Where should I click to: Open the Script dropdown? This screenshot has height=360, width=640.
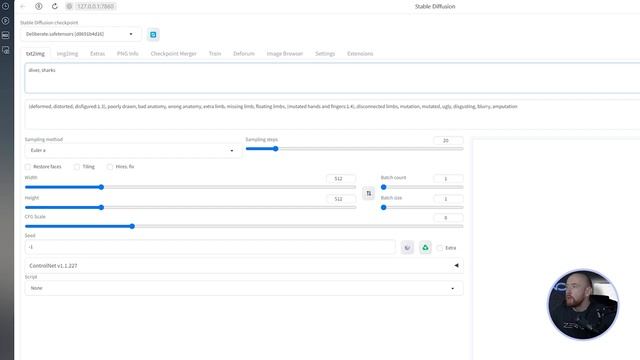coord(244,288)
